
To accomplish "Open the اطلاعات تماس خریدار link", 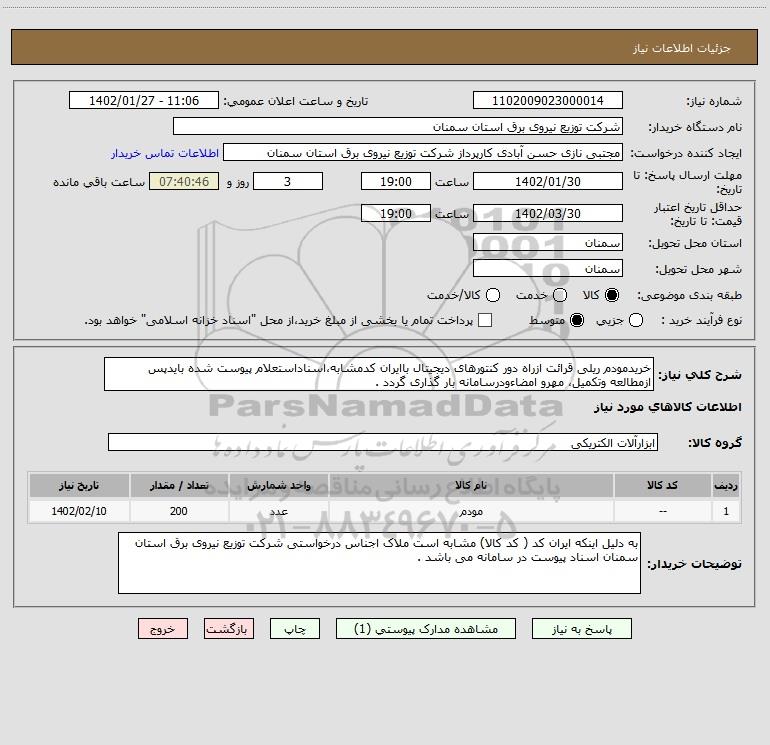I will click(165, 153).
